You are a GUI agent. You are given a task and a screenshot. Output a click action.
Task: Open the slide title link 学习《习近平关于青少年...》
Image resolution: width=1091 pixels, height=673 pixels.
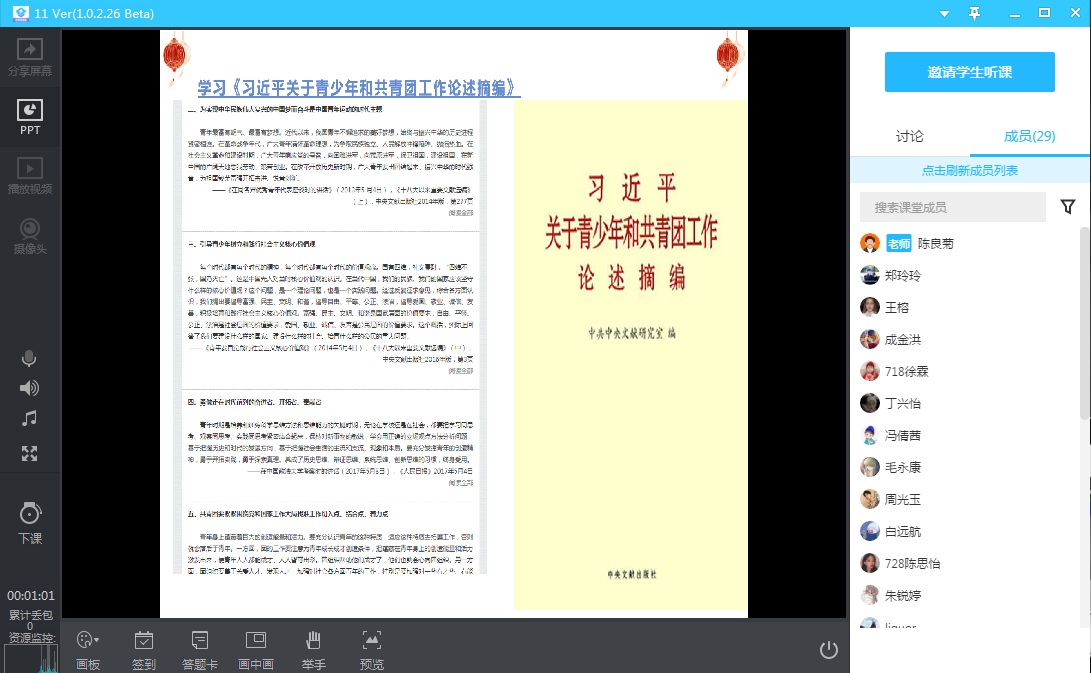(358, 88)
